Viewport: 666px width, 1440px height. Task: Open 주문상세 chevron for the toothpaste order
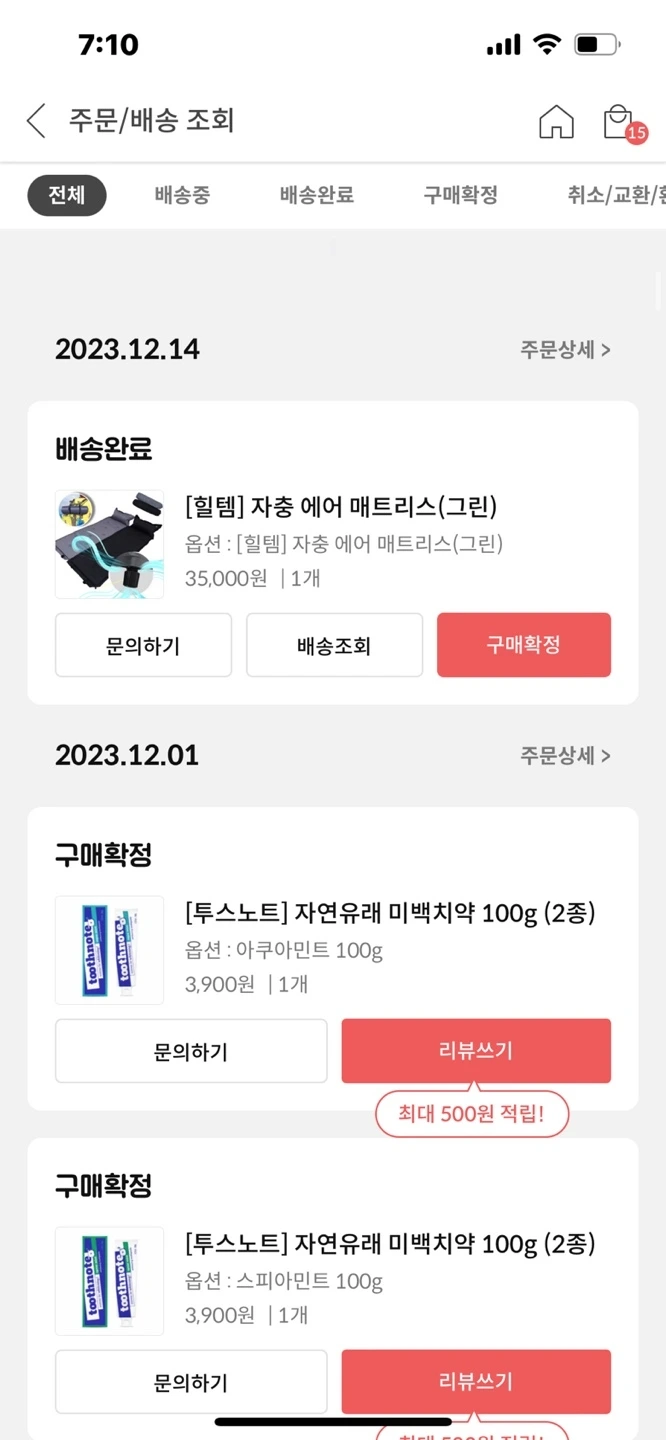(x=566, y=756)
